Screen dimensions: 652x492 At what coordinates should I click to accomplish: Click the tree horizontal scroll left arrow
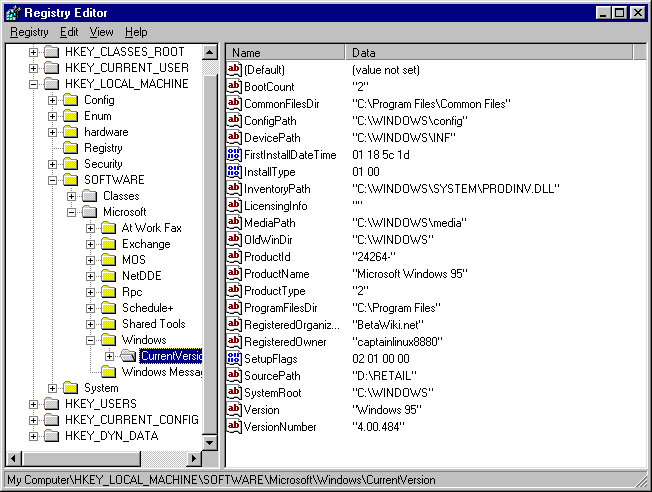14,459
